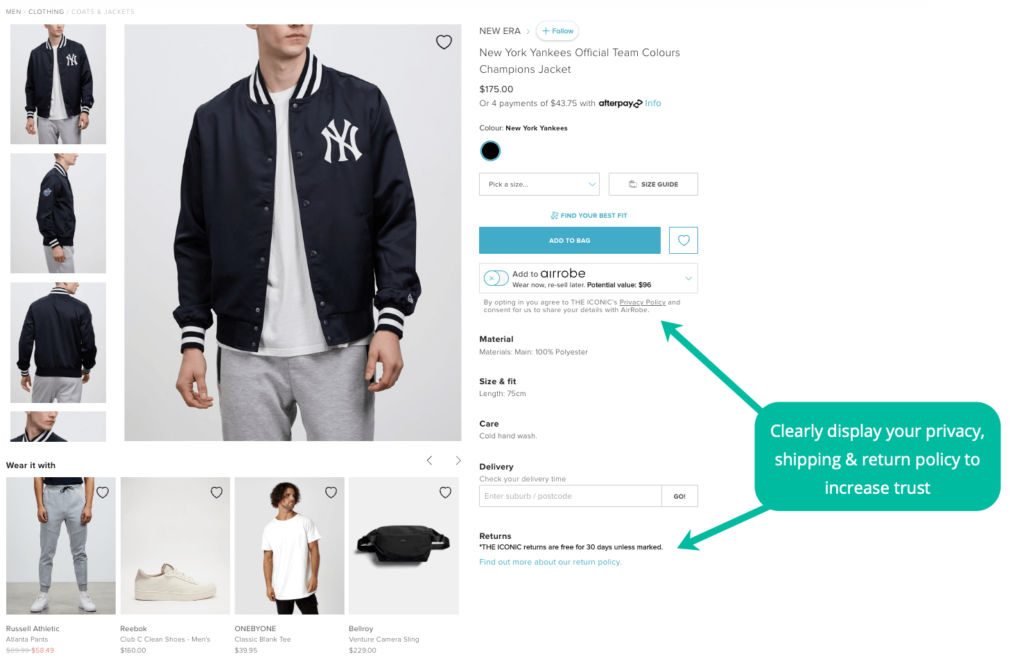Viewport: 1024px width, 670px height.
Task: Favorite the Bellroy Venture Camera Sling
Action: tap(445, 492)
